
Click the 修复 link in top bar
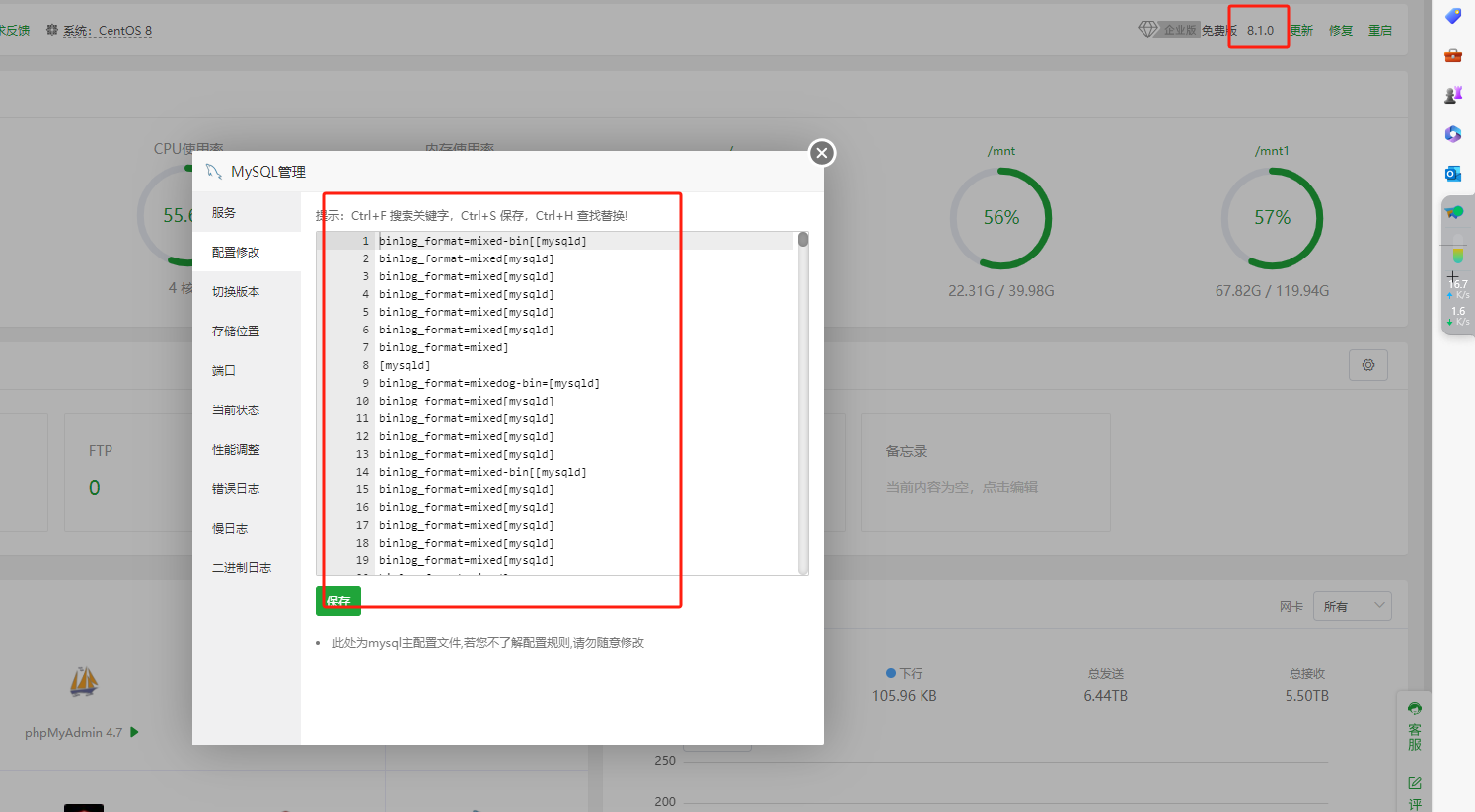point(1341,31)
